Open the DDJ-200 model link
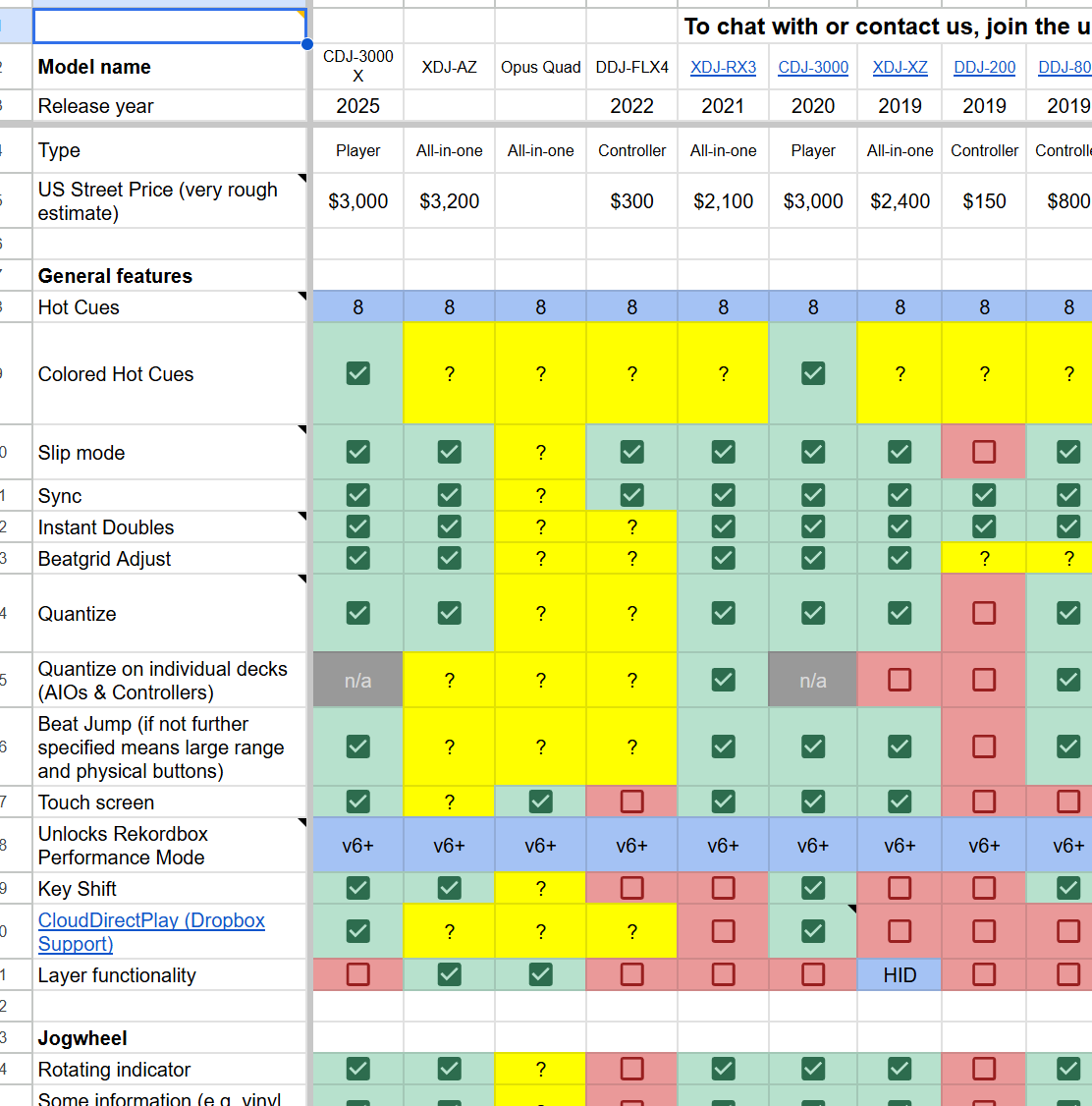Screen dimensions: 1092x1106 [984, 67]
